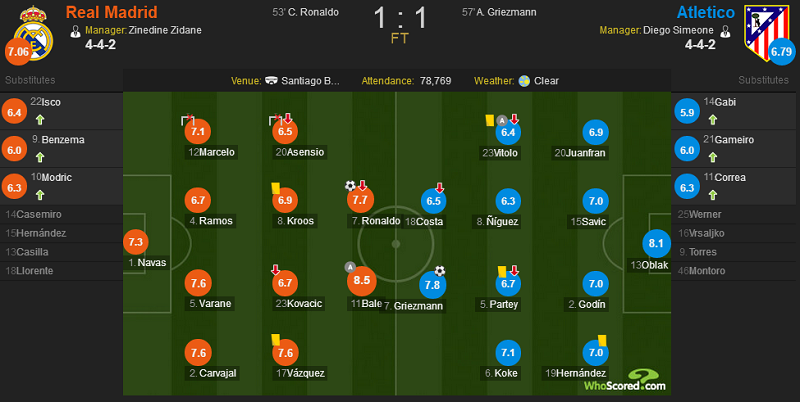
Task: Select Bale's 8.5 rating circle
Action: click(x=362, y=281)
